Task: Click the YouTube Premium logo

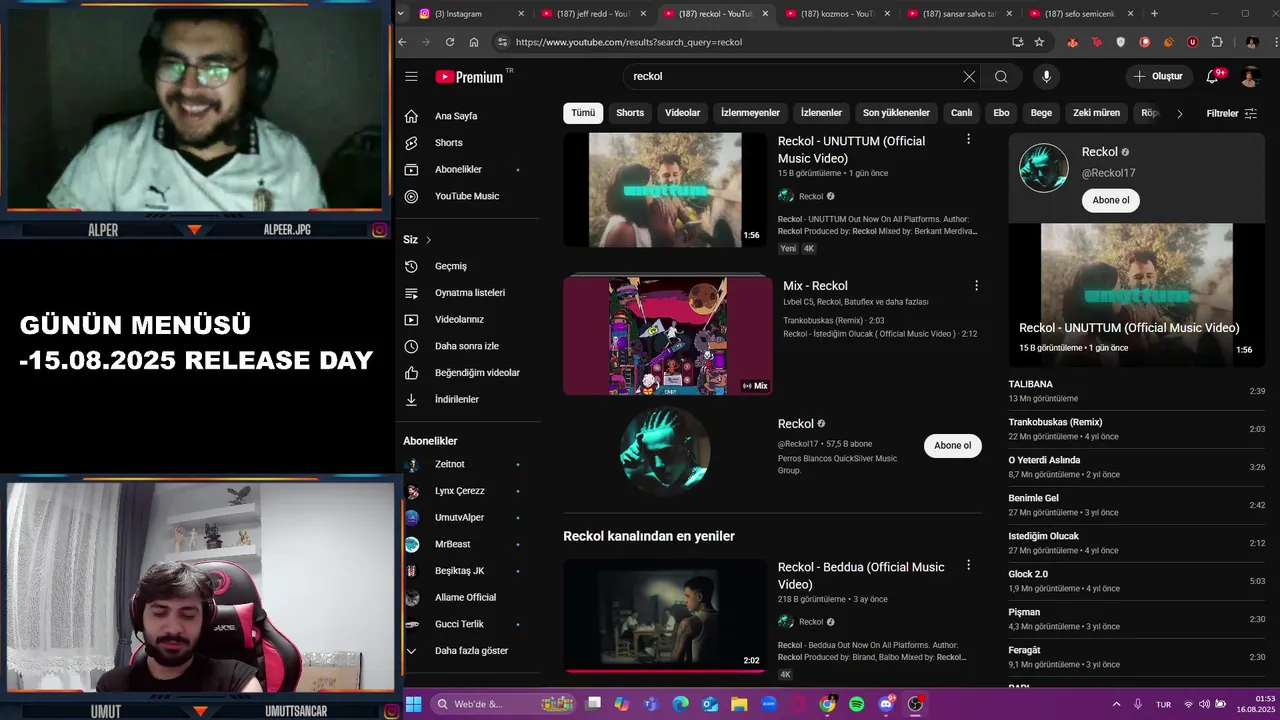Action: 470,77
